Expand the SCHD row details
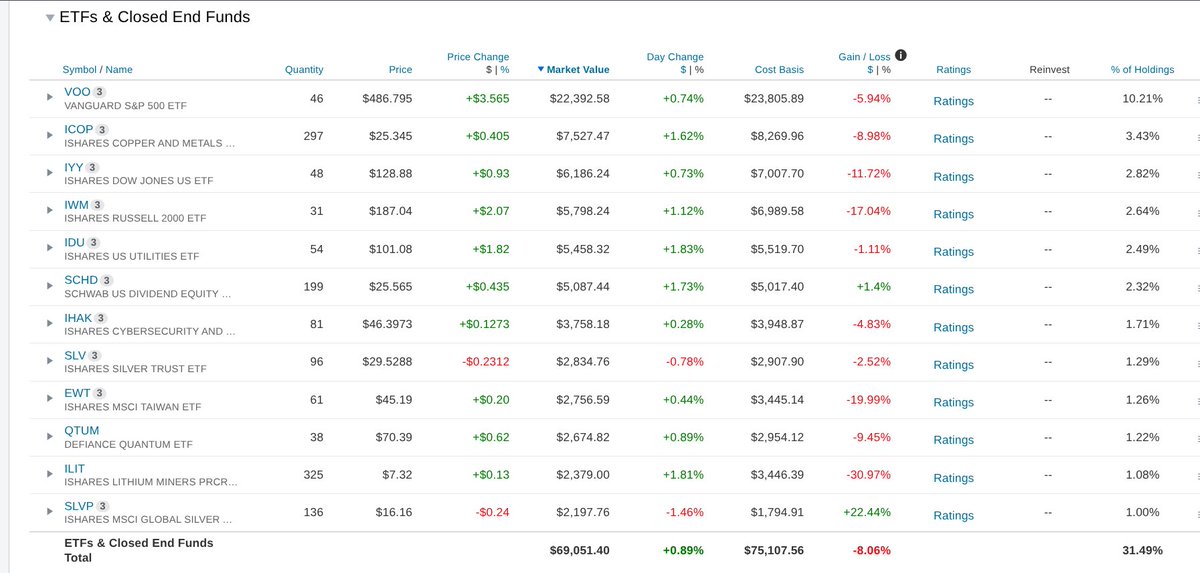This screenshot has width=1200, height=573. click(49, 285)
